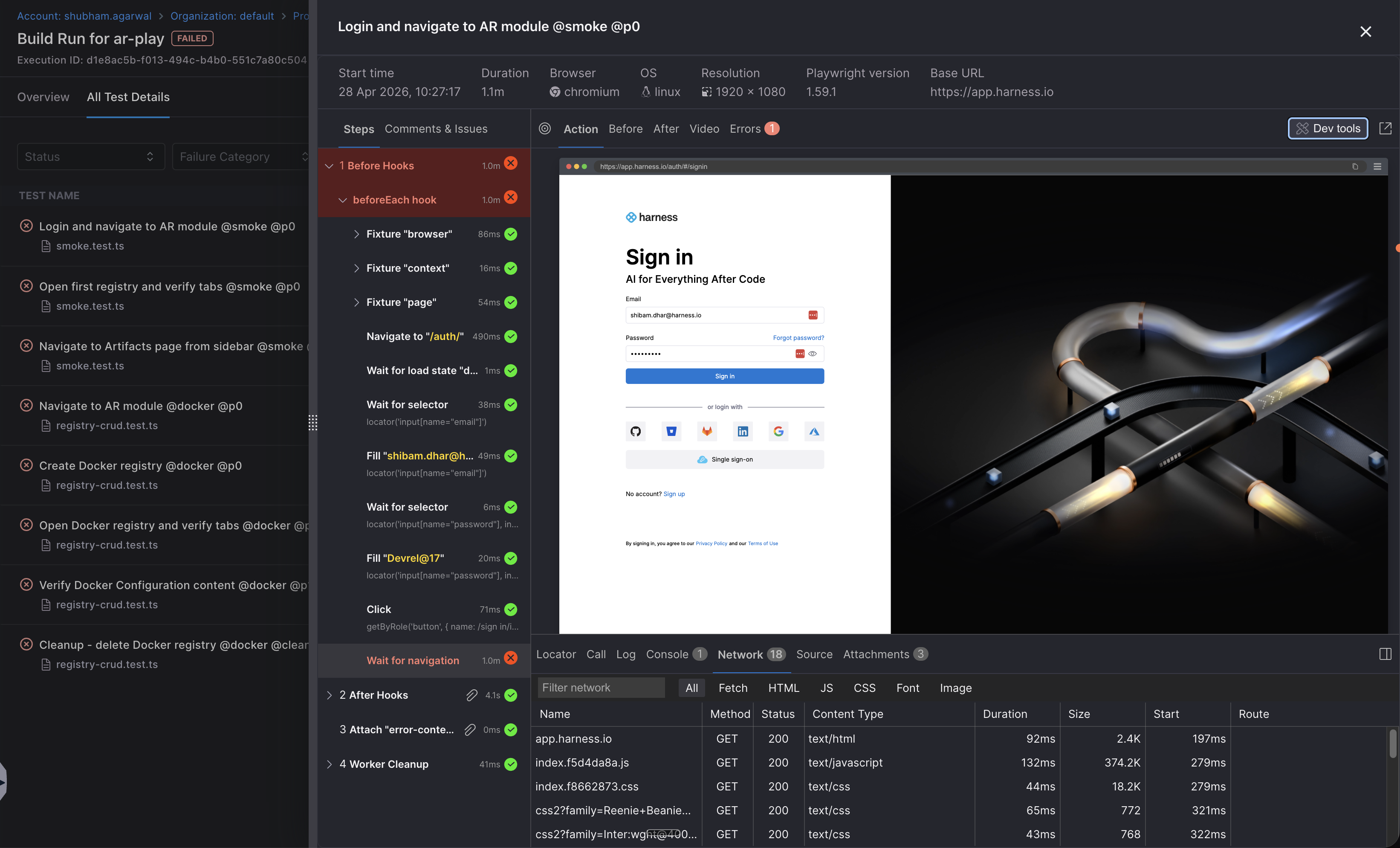Viewport: 1400px width, 848px height.
Task: Click the password manager icon in Email field
Action: coord(813,315)
